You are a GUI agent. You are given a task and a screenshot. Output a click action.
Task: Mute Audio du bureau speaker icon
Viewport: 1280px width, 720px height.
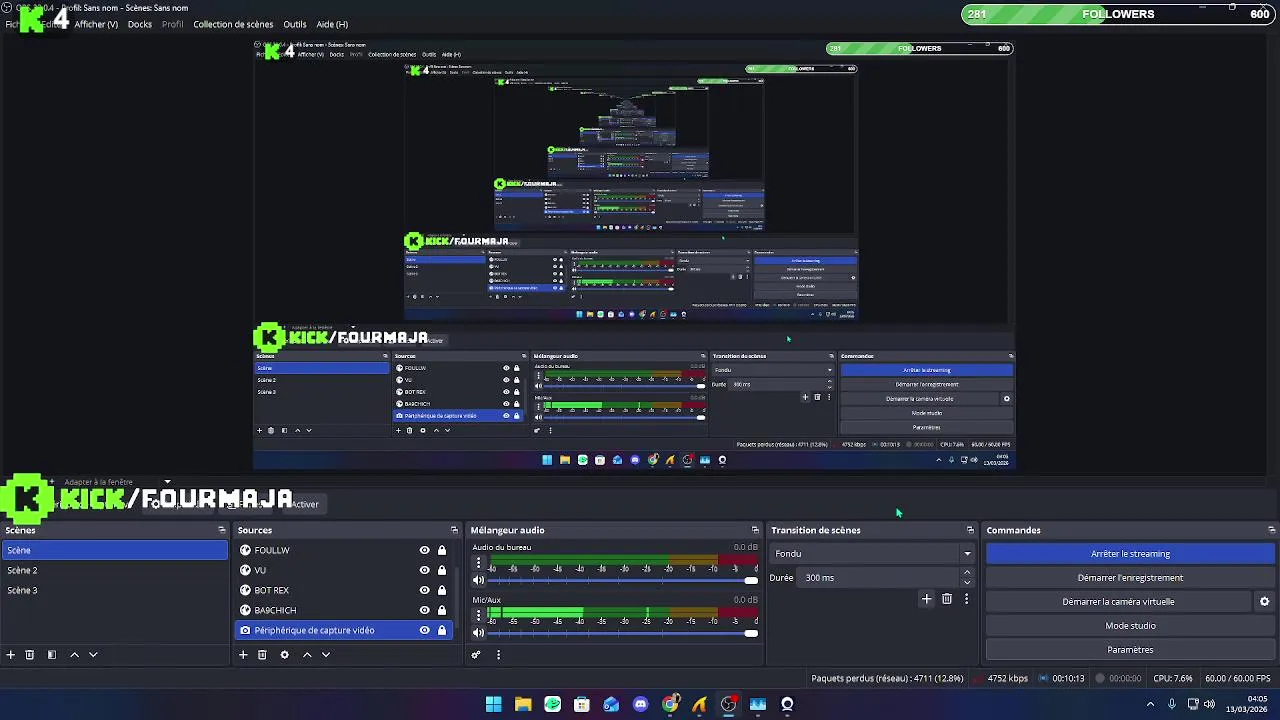(x=478, y=580)
